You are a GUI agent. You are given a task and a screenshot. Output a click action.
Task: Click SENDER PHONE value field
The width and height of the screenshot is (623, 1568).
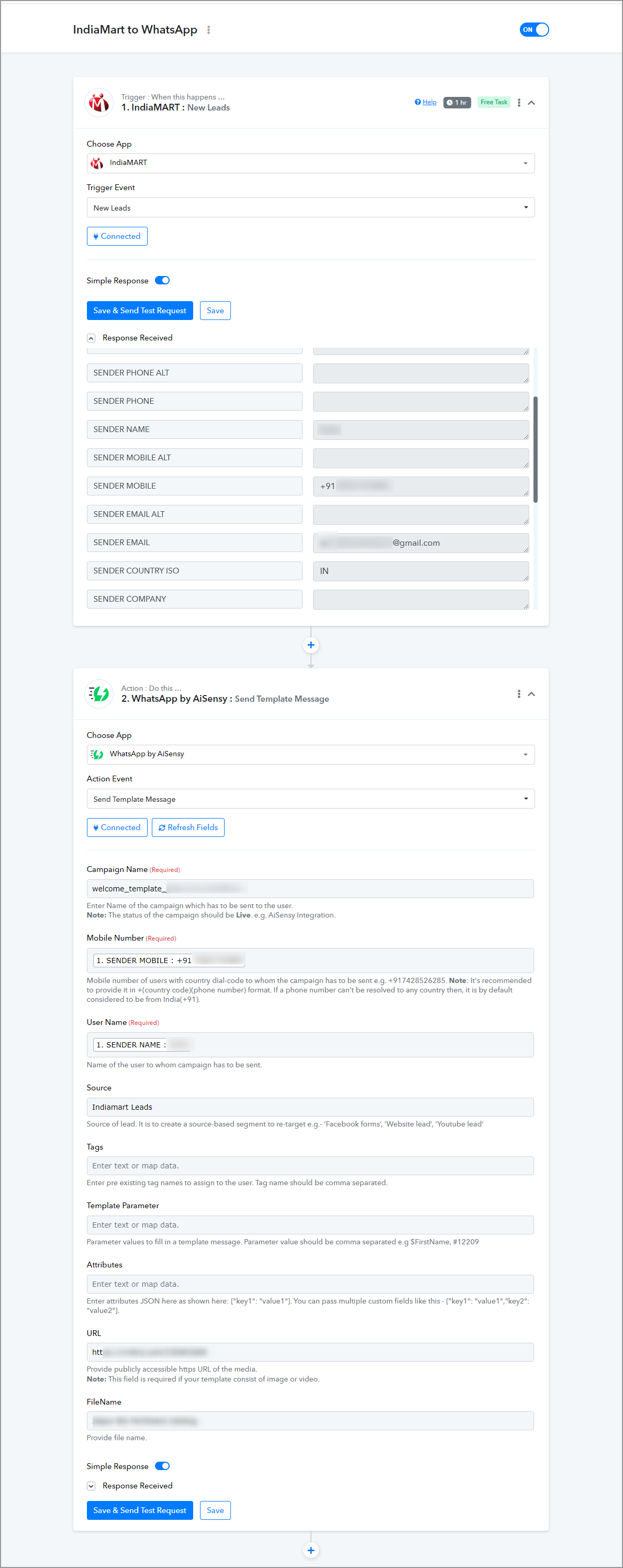click(420, 401)
